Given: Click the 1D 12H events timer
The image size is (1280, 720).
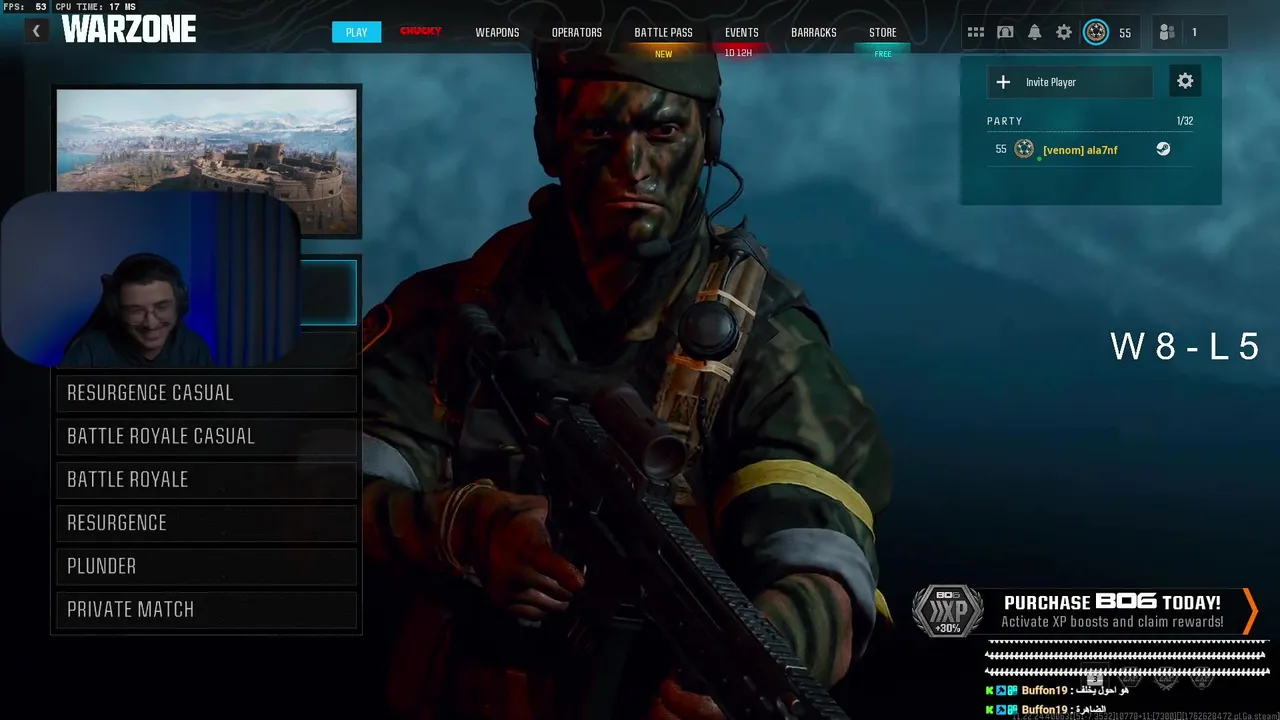Looking at the screenshot, I should pyautogui.click(x=738, y=53).
